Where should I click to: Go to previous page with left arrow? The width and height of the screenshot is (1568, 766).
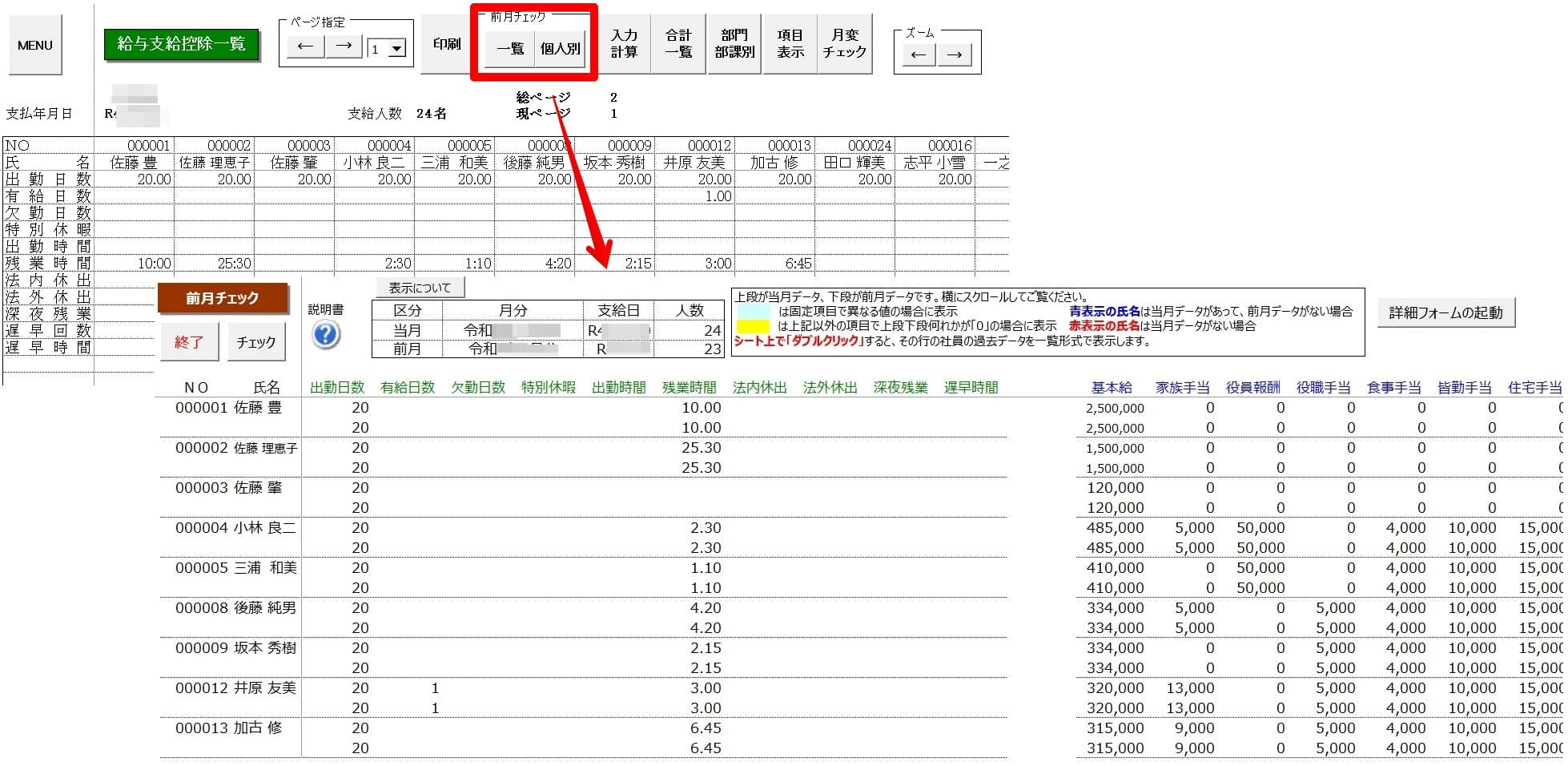coord(305,46)
